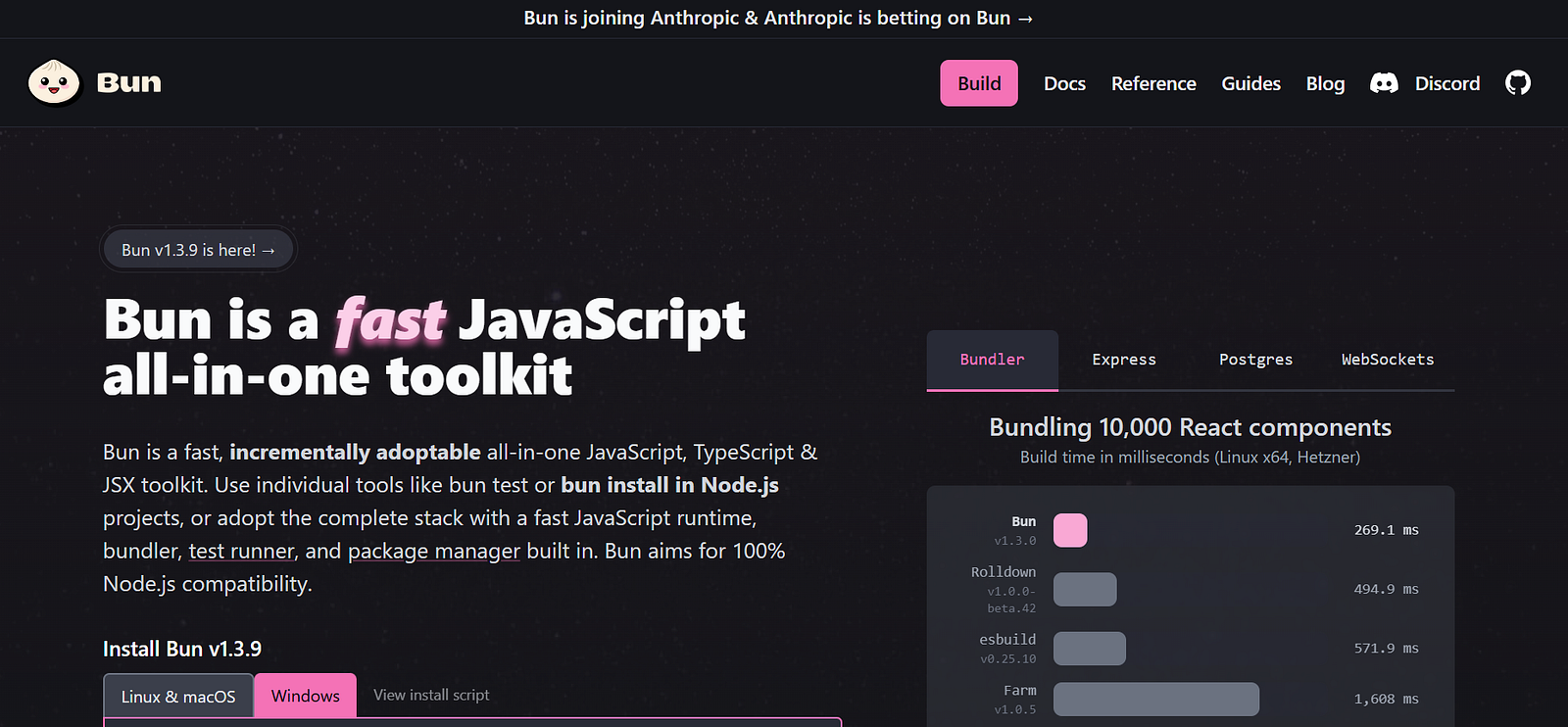This screenshot has width=1568, height=727.
Task: Open the Discord text link
Action: pyautogui.click(x=1447, y=83)
